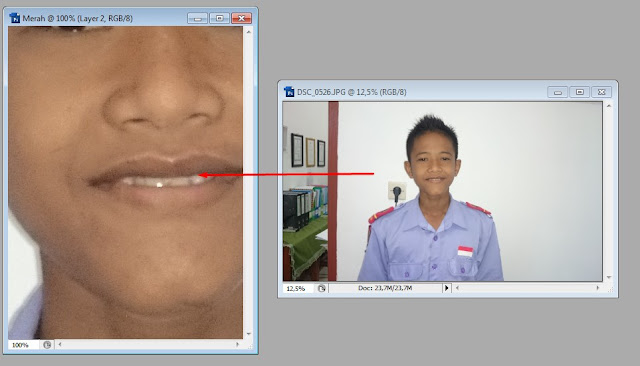Click the 12,5% zoom level field

coord(298,288)
